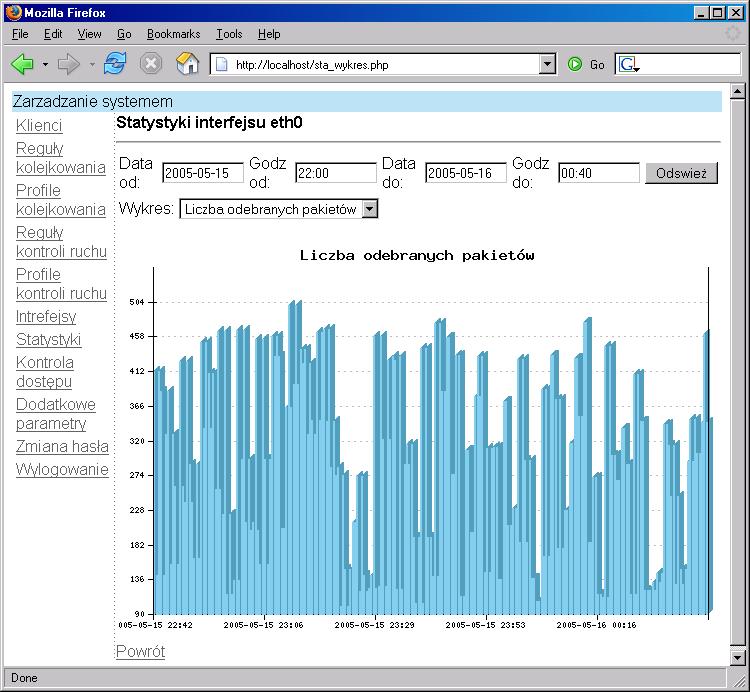Open the Reguły kolejkowania link

click(61, 158)
